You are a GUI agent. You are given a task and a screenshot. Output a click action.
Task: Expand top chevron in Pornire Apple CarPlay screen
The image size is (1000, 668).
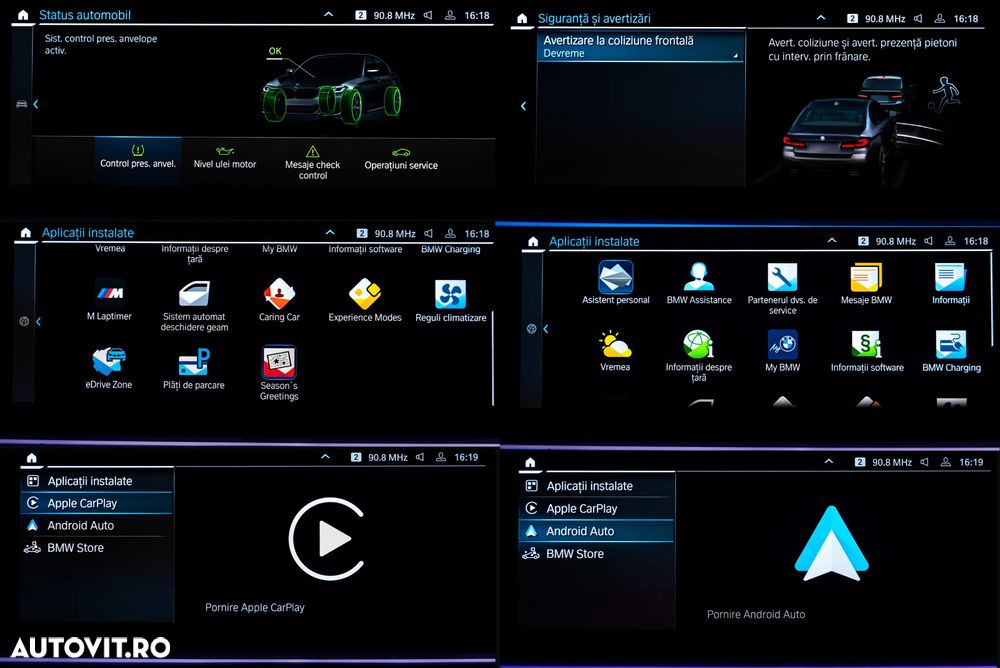(x=325, y=457)
